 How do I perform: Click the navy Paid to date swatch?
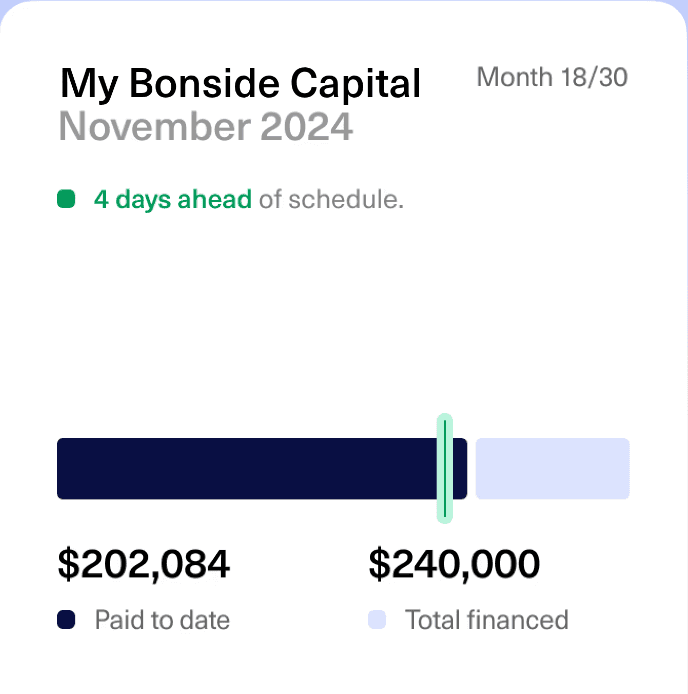coord(67,620)
